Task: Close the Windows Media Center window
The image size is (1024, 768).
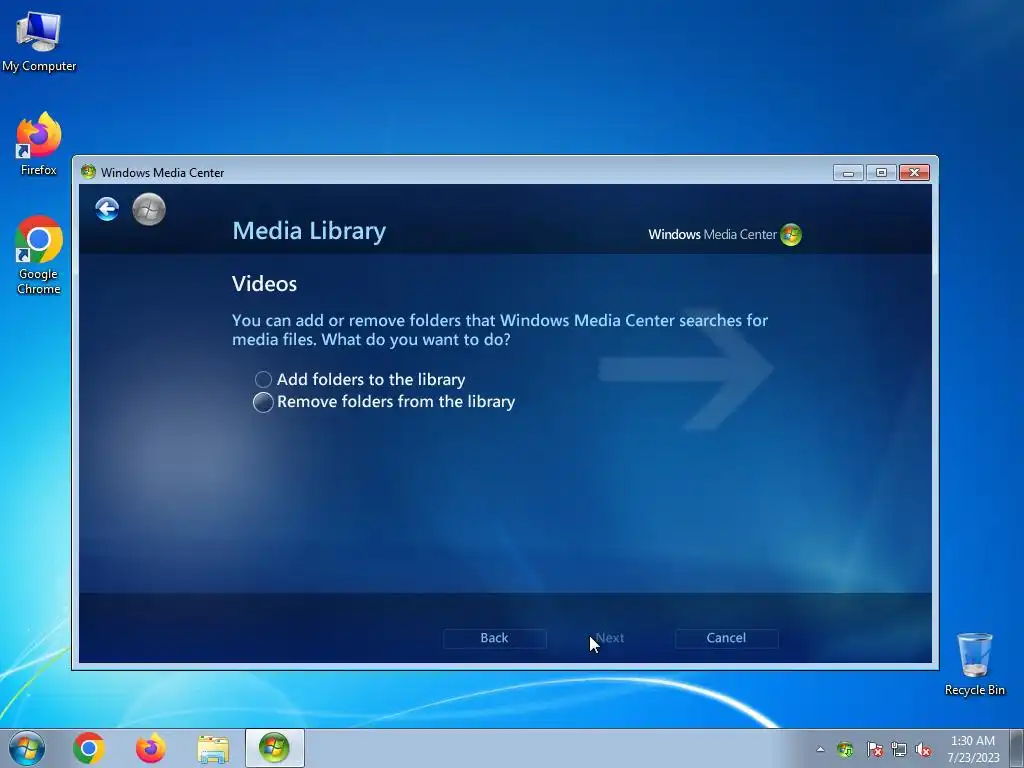Action: click(x=914, y=172)
